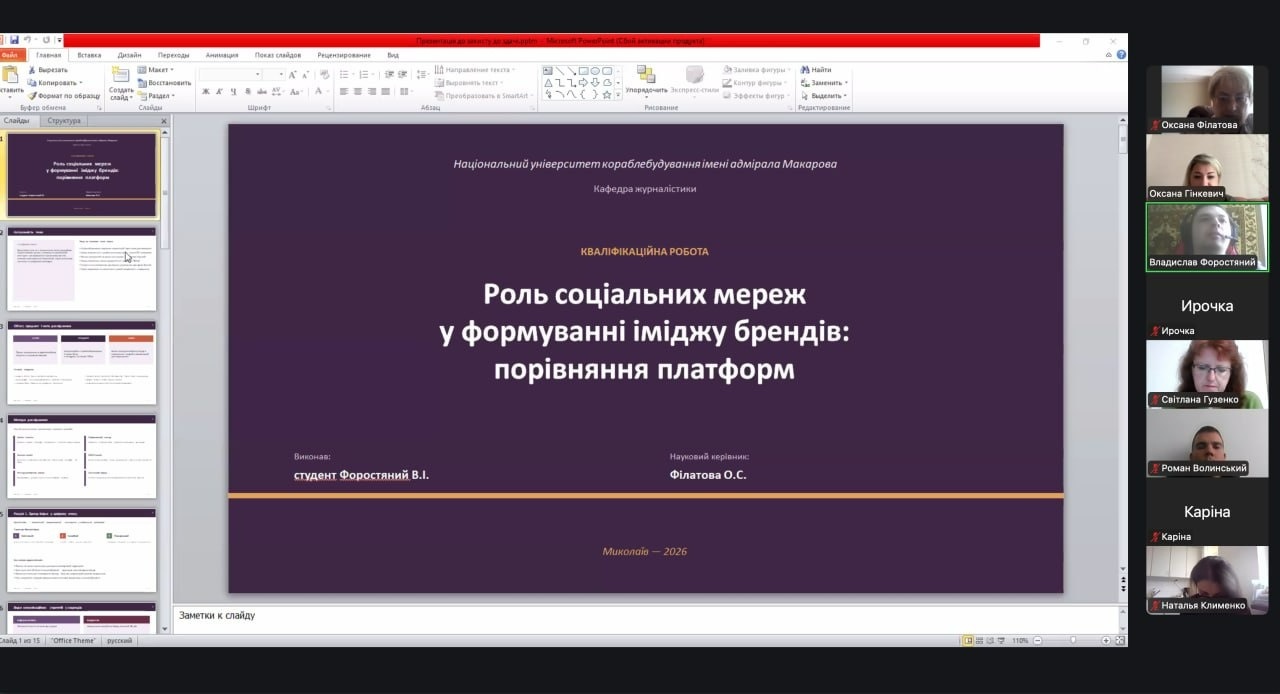The height and width of the screenshot is (694, 1280).
Task: Click the line spacing icon
Action: [420, 75]
